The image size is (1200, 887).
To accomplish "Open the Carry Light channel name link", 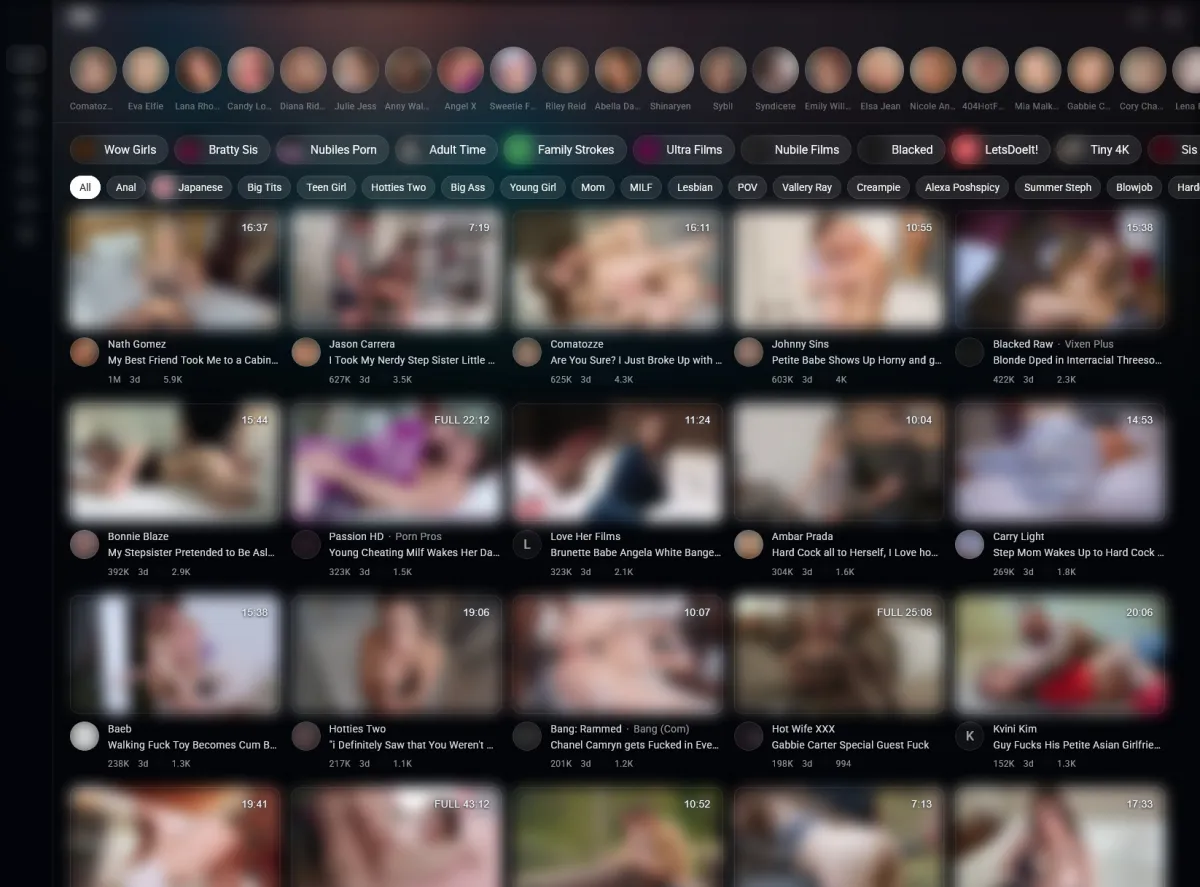I will tap(1018, 537).
